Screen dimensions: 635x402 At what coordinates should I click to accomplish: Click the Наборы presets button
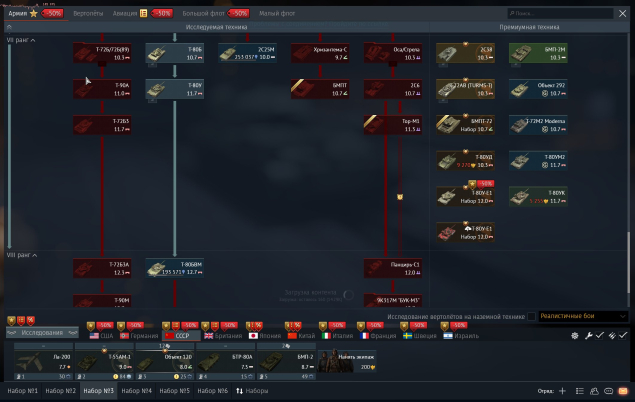click(251, 391)
